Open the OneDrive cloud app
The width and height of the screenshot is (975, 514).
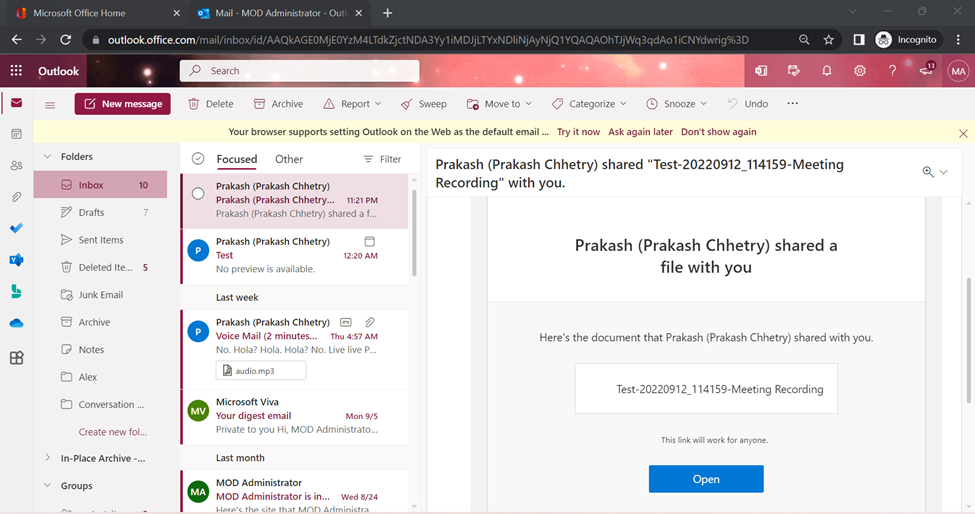[x=17, y=323]
